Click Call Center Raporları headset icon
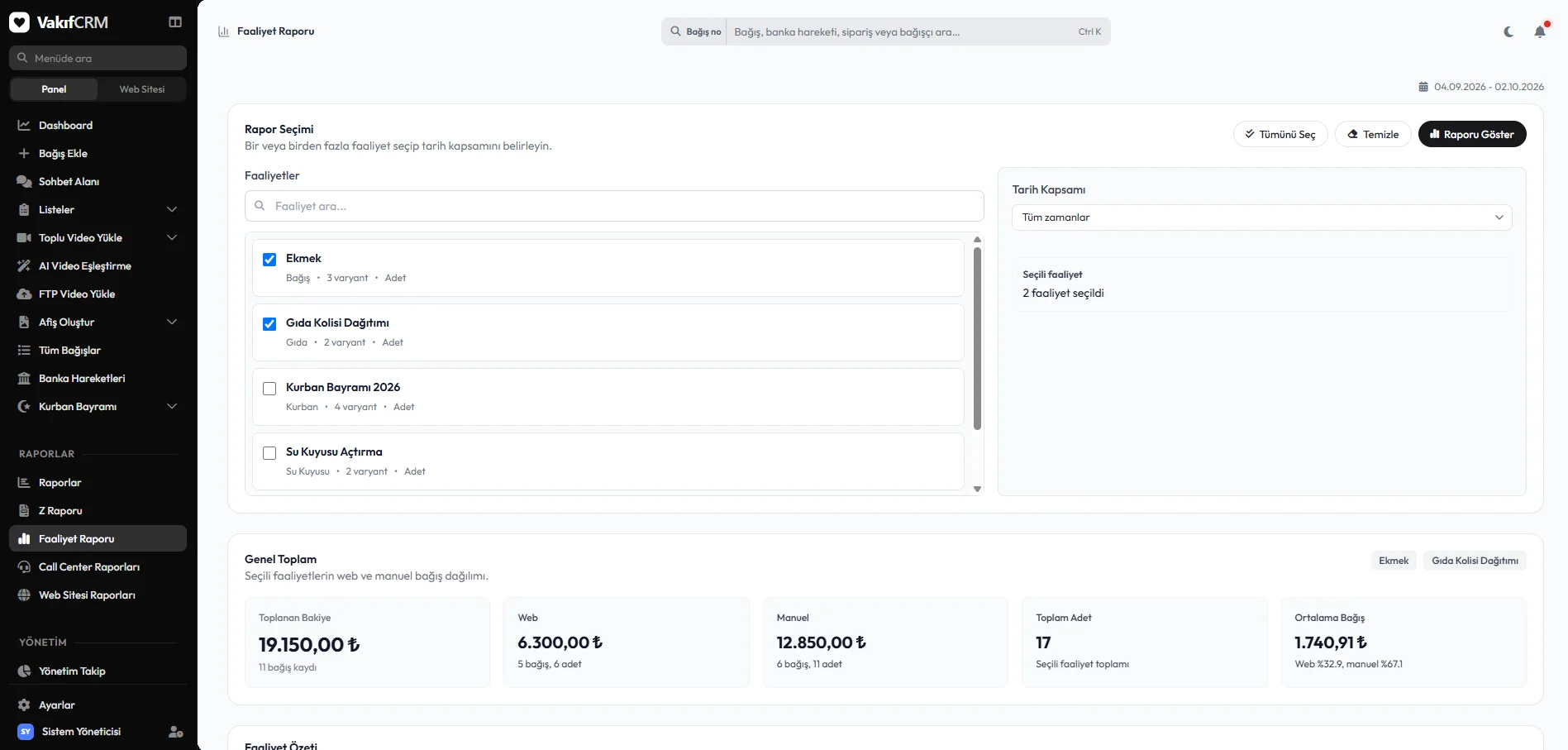The width and height of the screenshot is (1568, 750). click(24, 567)
